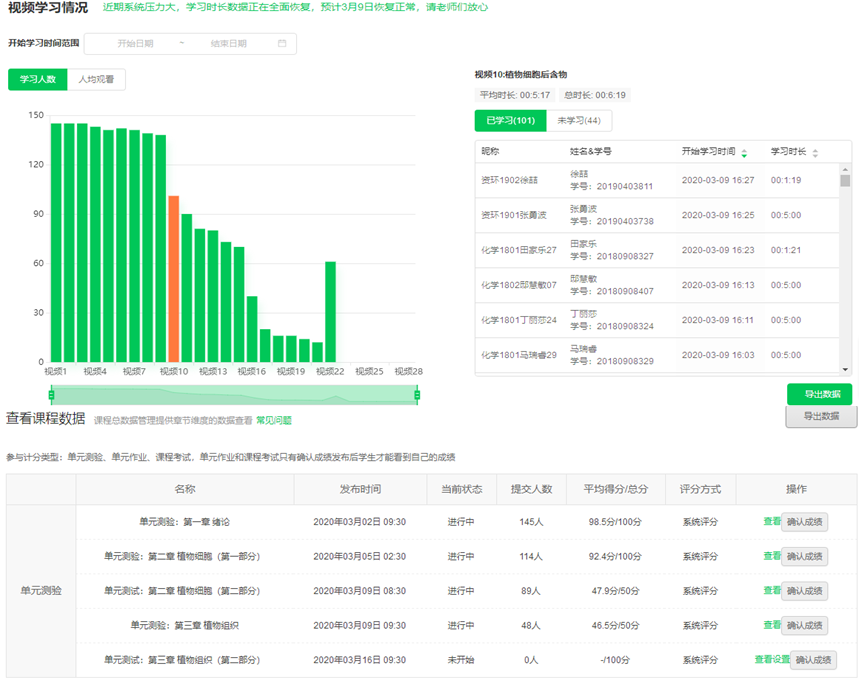This screenshot has width=859, height=680.
Task: Click the first green bar for 视频1
Action: tap(56, 243)
